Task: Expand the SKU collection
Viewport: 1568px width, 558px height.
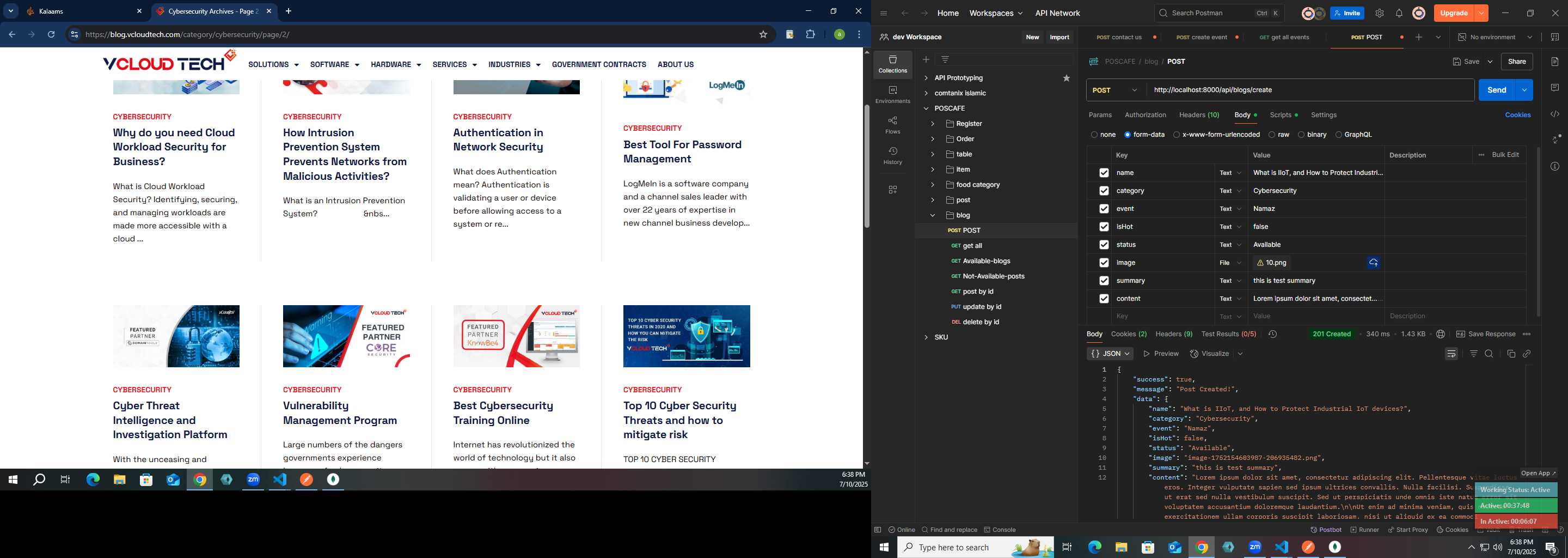Action: (x=926, y=337)
